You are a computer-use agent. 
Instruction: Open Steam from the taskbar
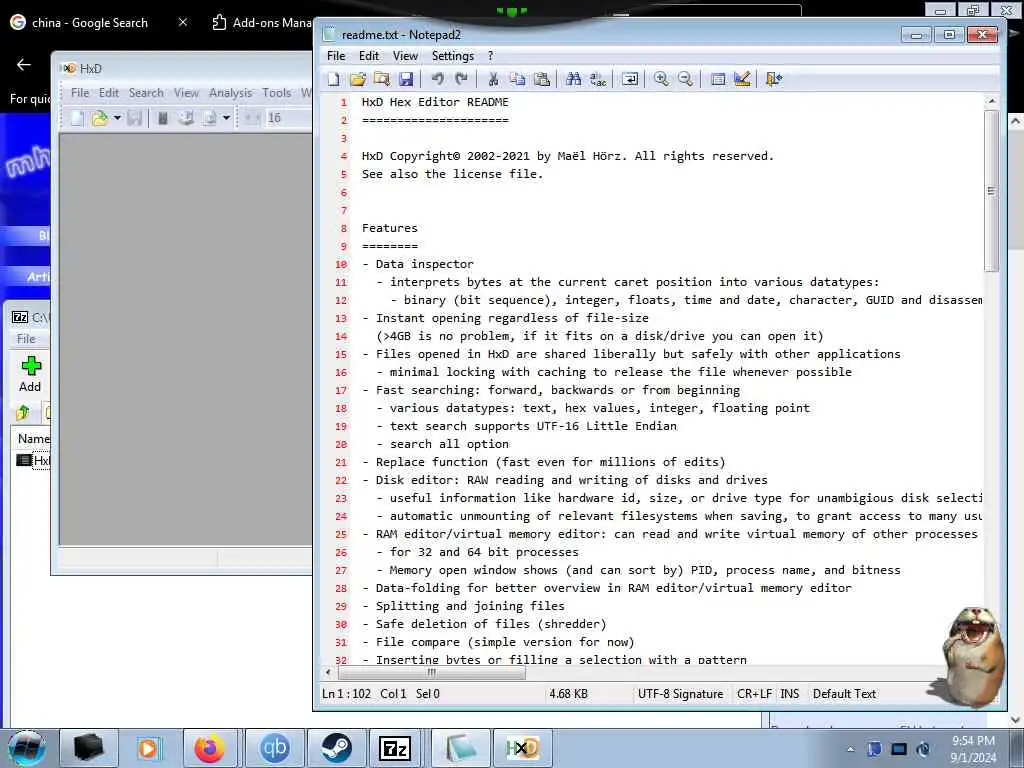336,748
